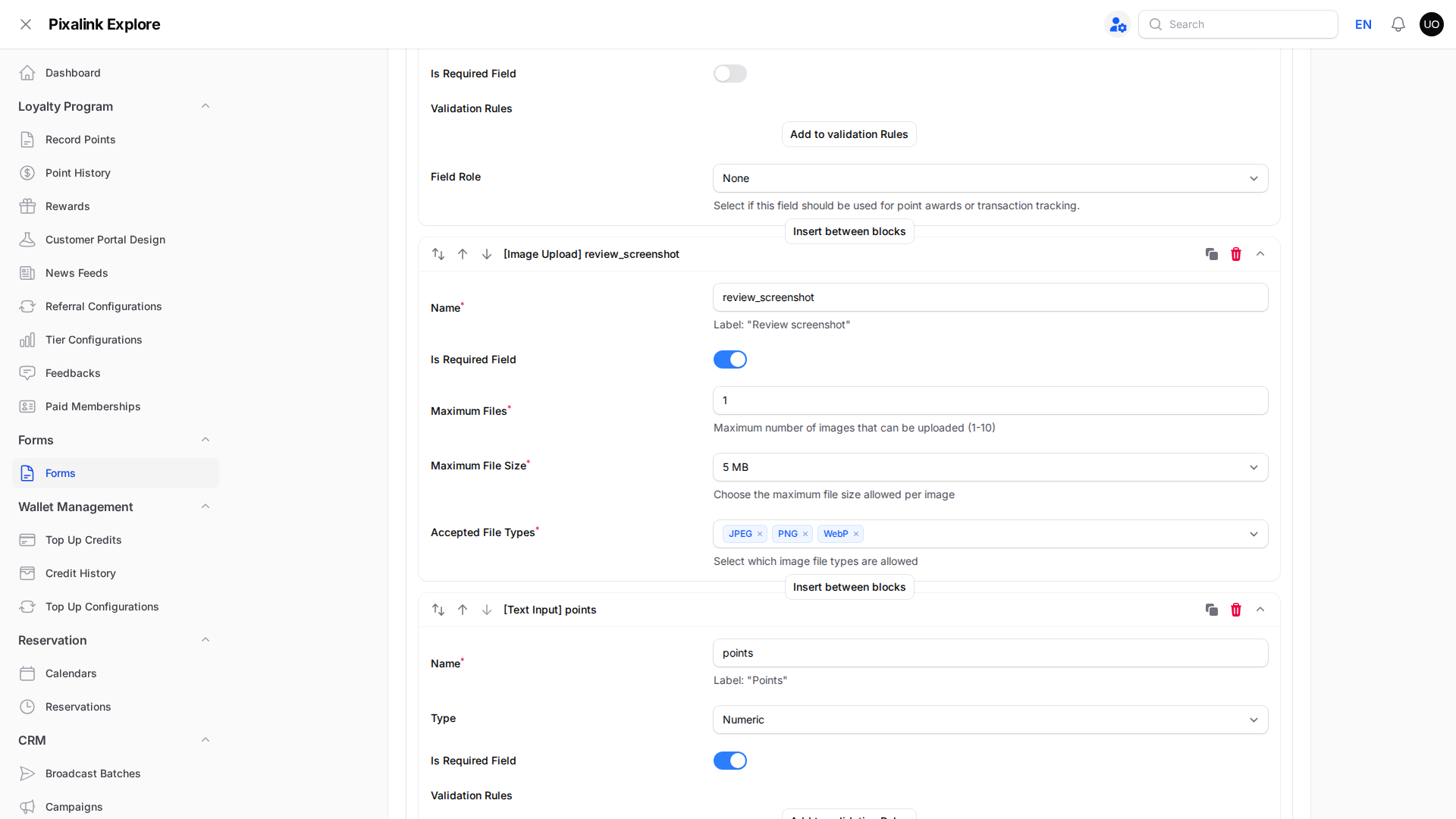Insert block above points block
Viewport: 1456px width, 819px height.
pos(849,587)
